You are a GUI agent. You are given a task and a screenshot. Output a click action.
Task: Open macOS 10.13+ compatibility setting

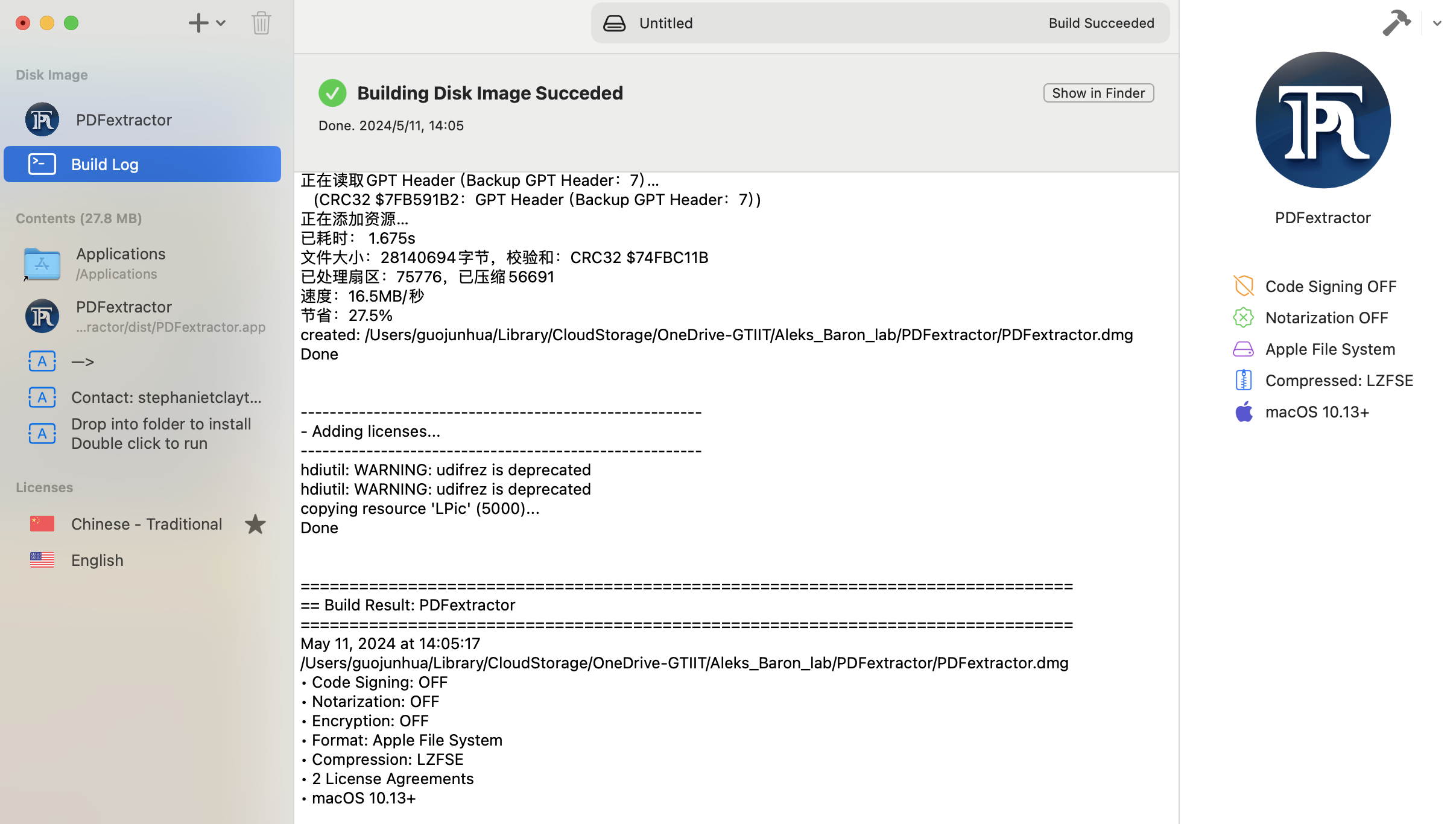(x=1317, y=412)
